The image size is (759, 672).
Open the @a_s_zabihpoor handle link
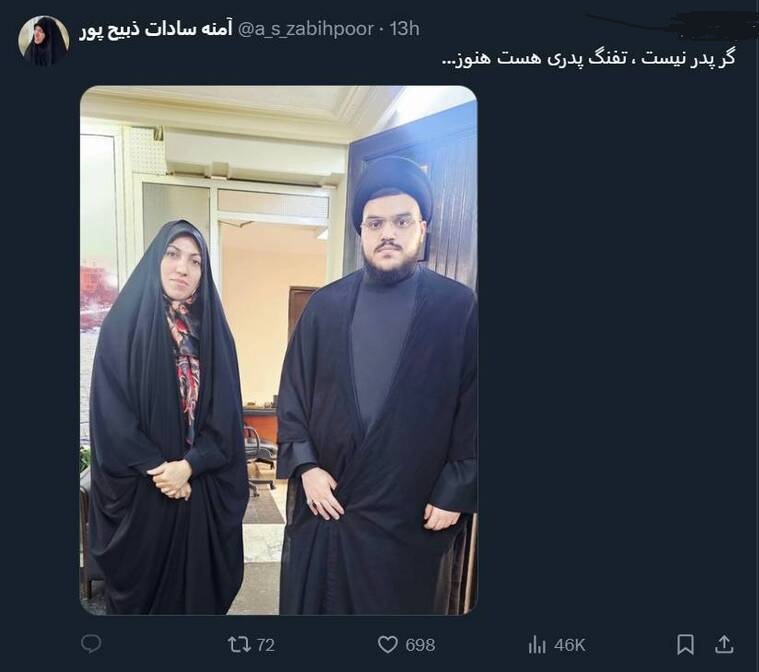click(x=306, y=29)
